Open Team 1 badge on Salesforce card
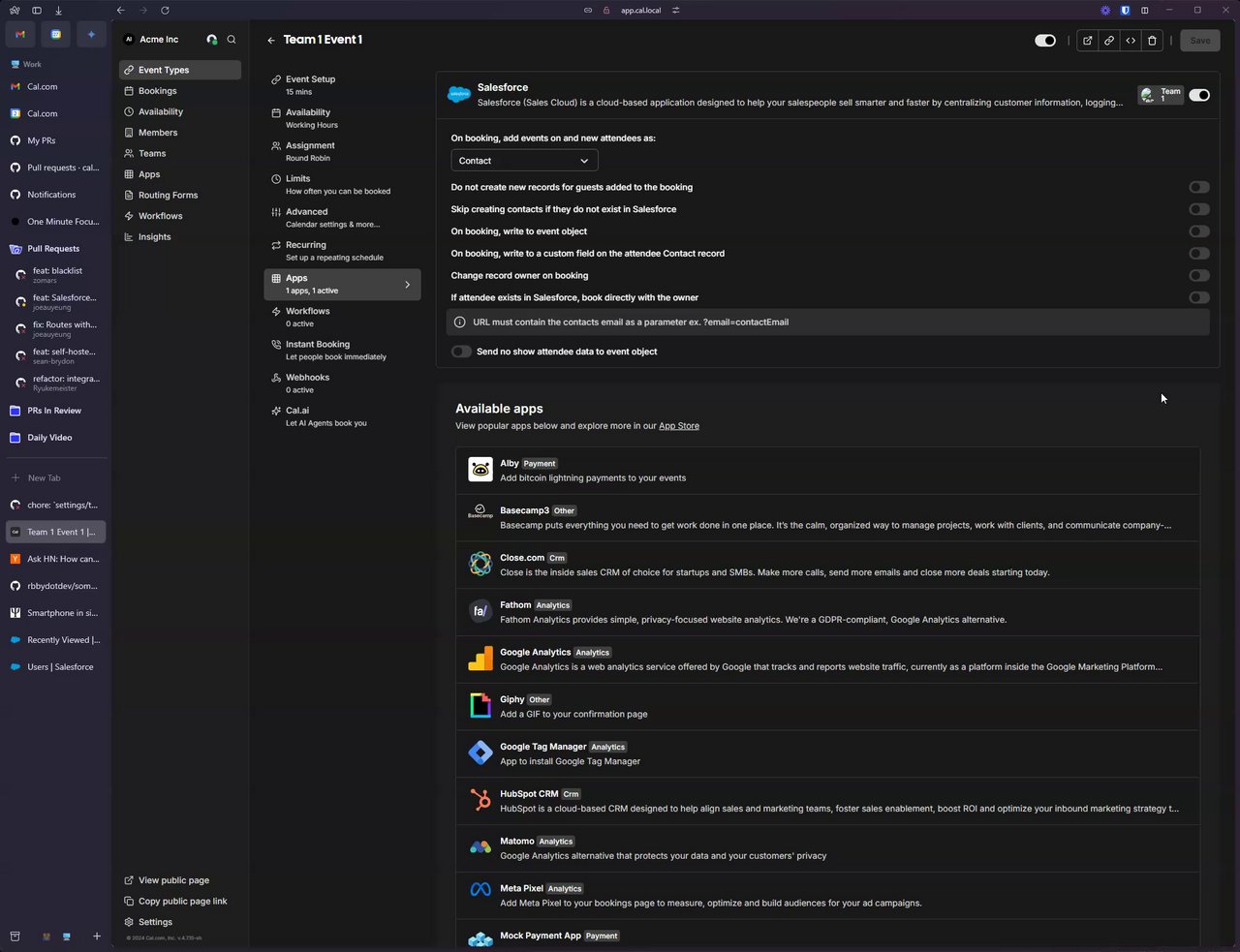Viewport: 1240px width, 952px height. click(x=1160, y=95)
